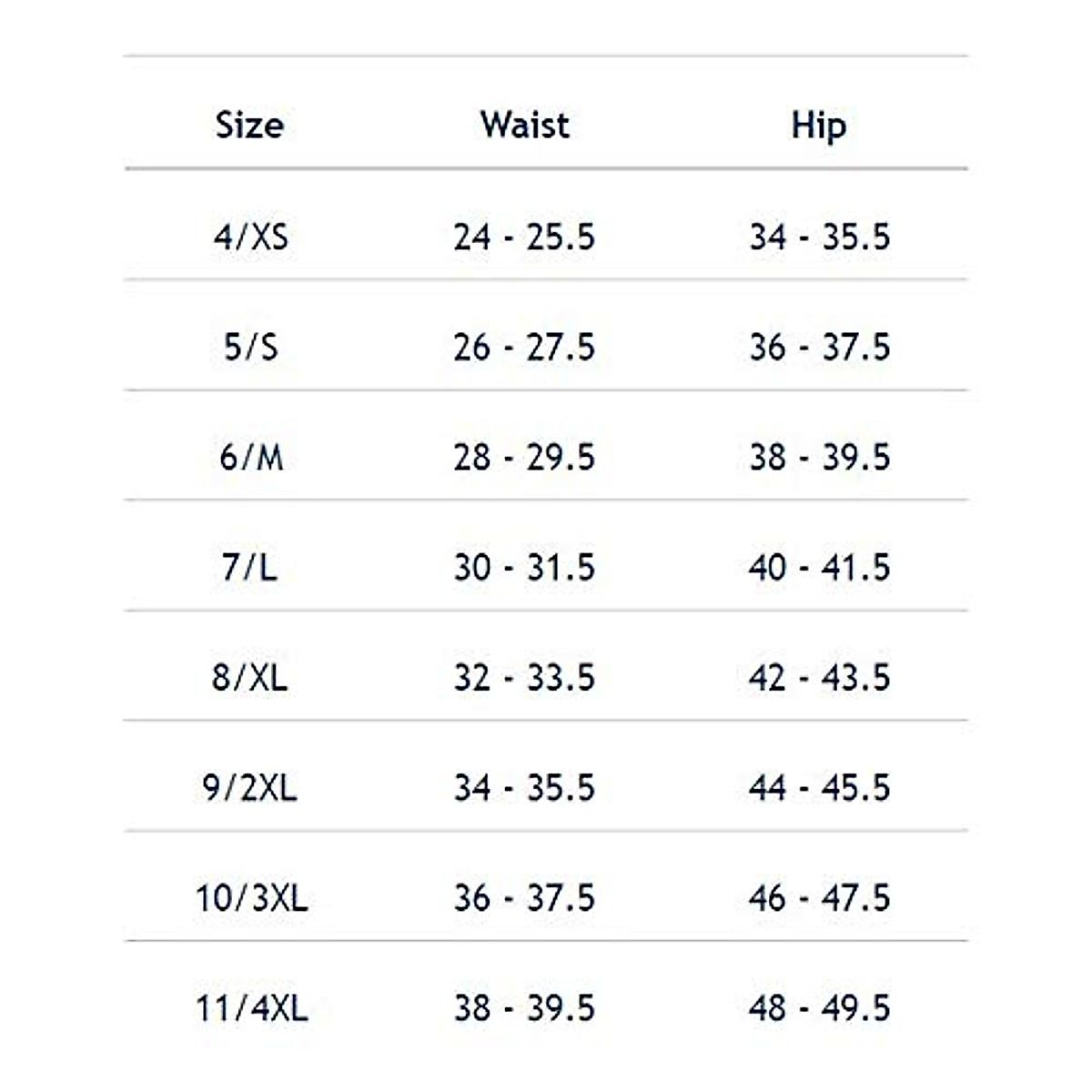
Task: Select the 6/M size cell
Action: 250,457
